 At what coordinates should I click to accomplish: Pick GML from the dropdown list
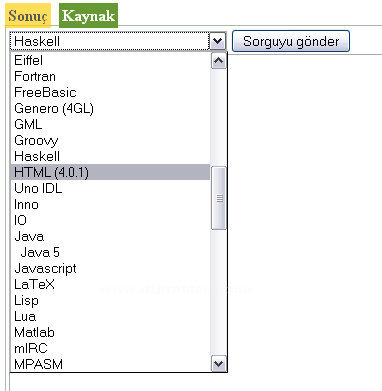coord(110,124)
